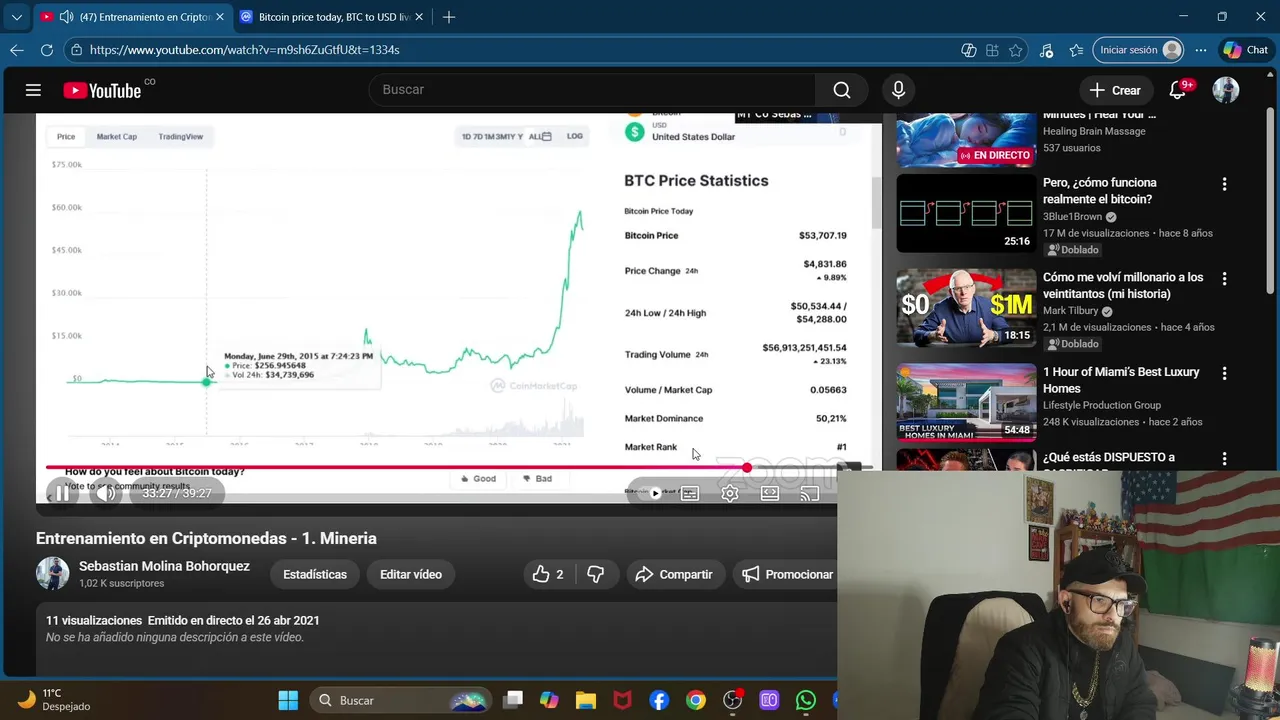Open the EN DIRECTO live stream thumbnail
This screenshot has height=720, width=1280.
[x=966, y=140]
